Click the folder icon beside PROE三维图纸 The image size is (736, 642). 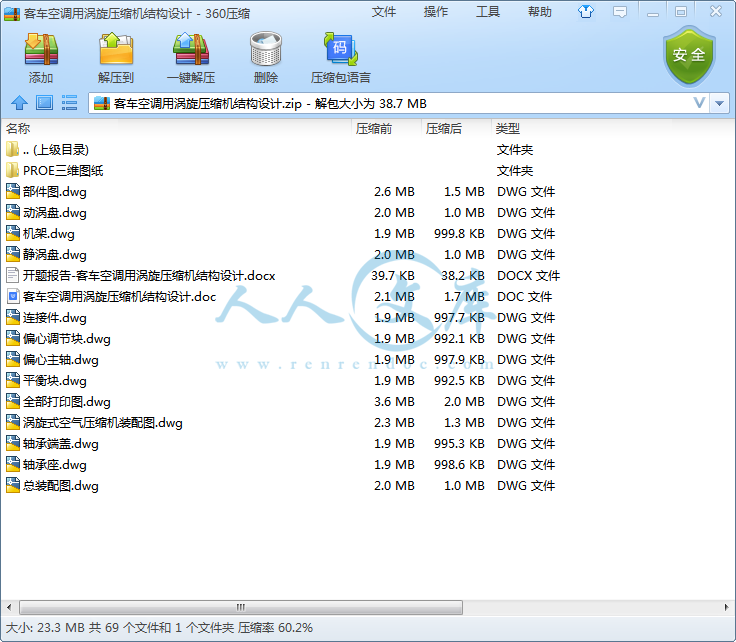tap(13, 171)
